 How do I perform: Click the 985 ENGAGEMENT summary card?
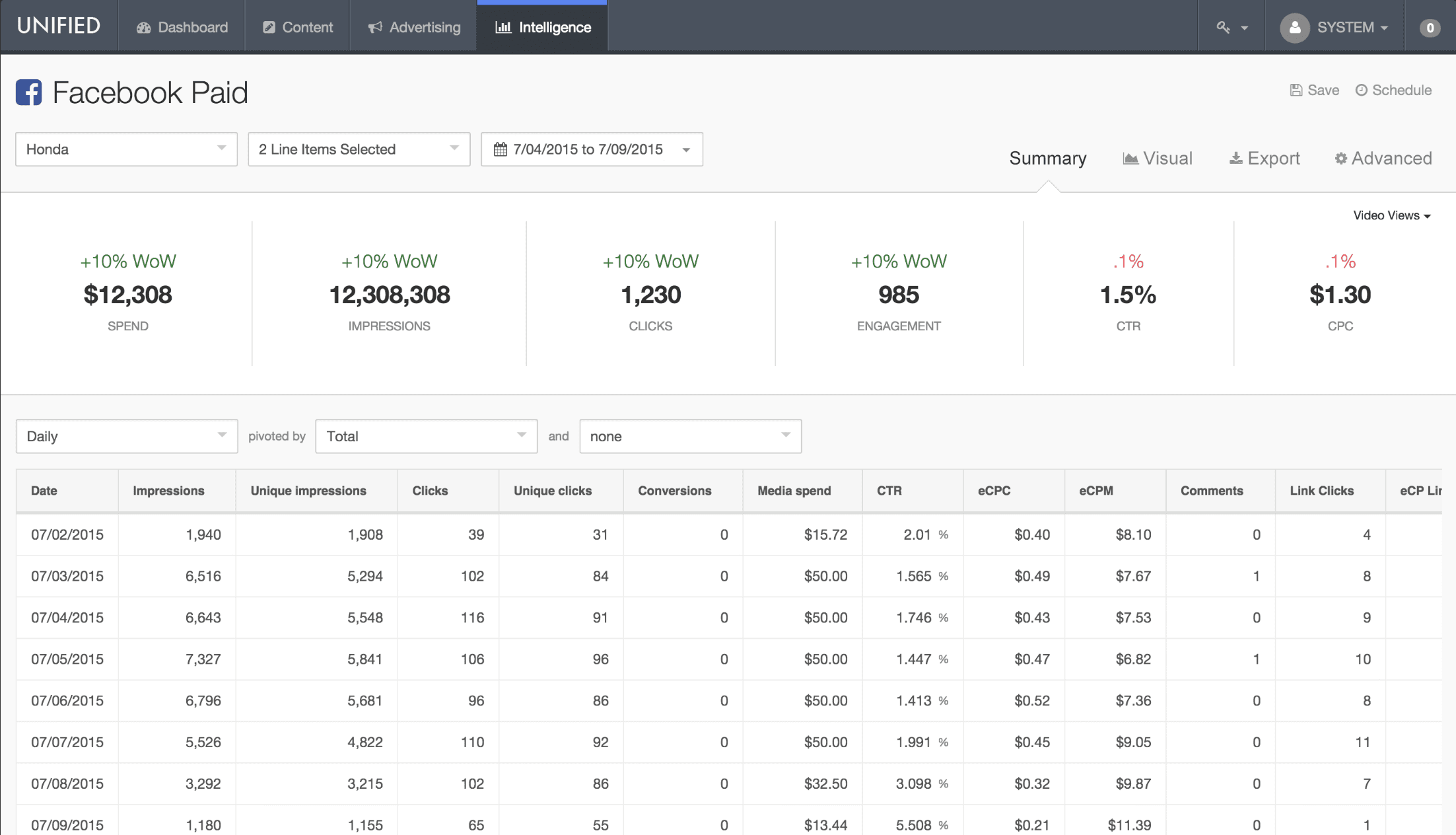899,294
